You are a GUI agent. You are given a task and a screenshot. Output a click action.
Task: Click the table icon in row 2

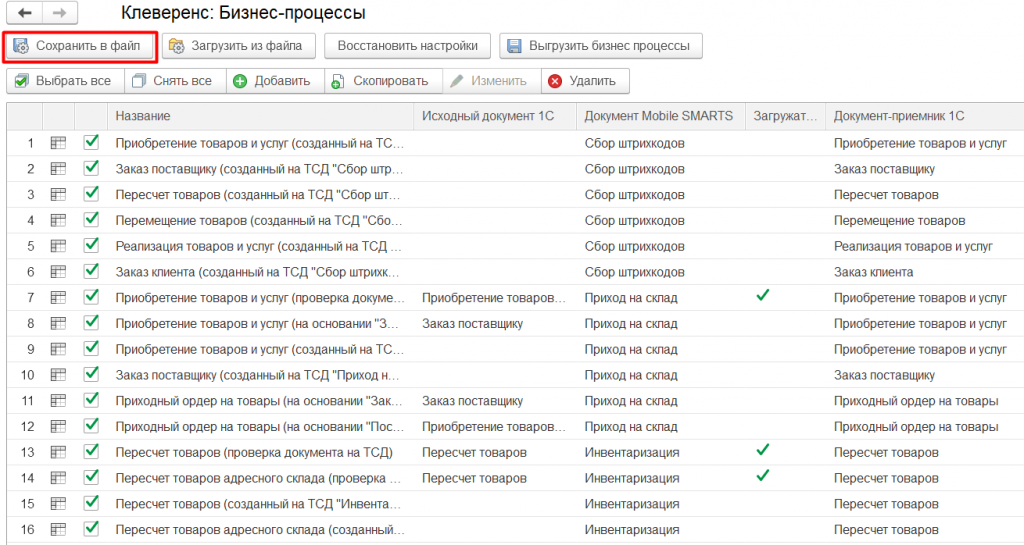58,169
